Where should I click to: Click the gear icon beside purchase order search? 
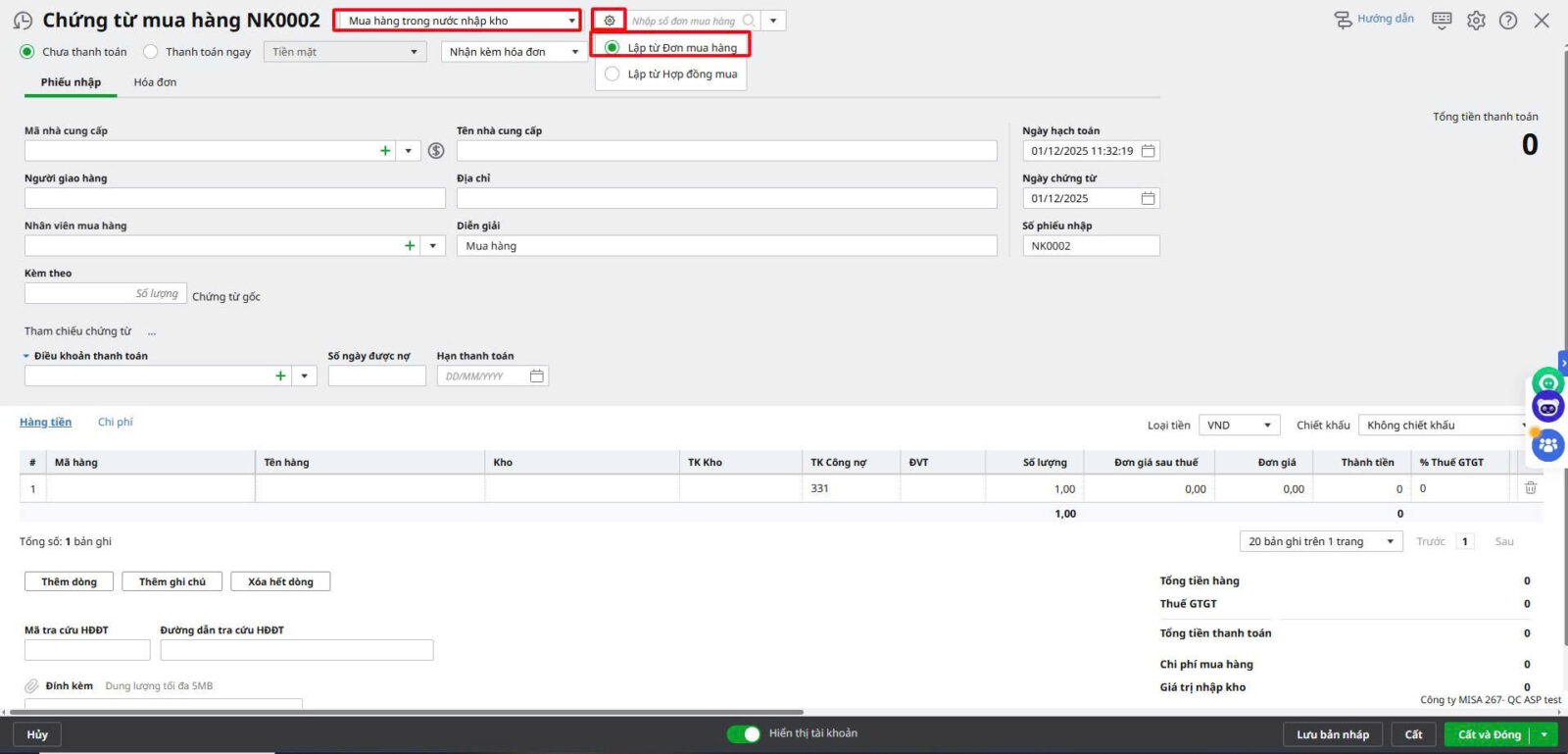(609, 21)
